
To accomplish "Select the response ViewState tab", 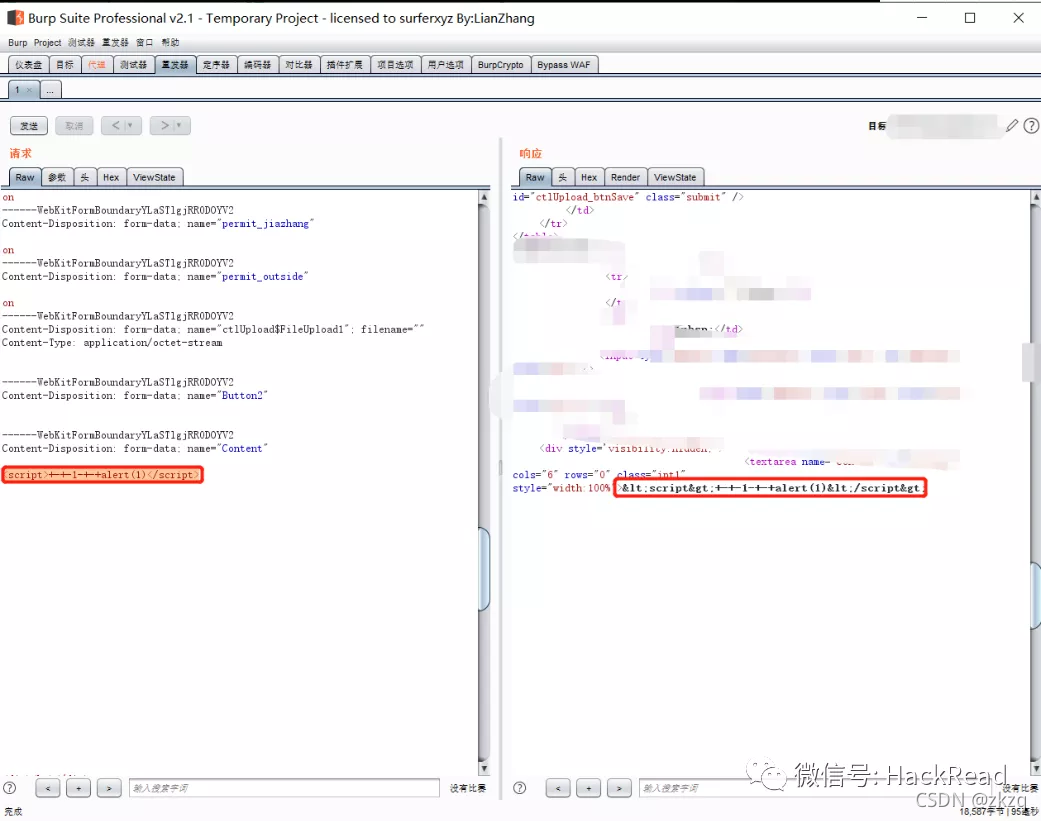I will [x=675, y=177].
